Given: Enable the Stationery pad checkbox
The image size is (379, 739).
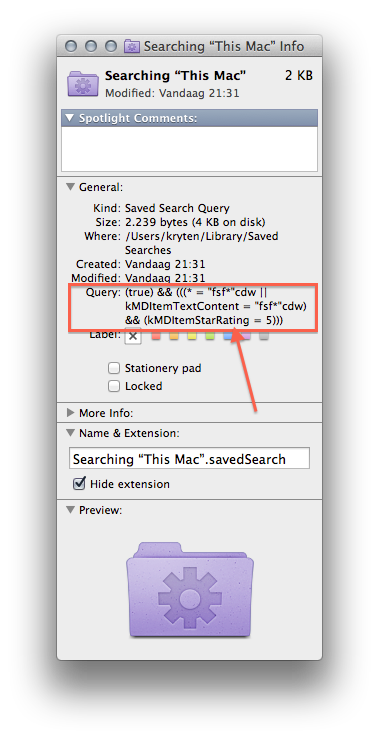Looking at the screenshot, I should click(114, 368).
